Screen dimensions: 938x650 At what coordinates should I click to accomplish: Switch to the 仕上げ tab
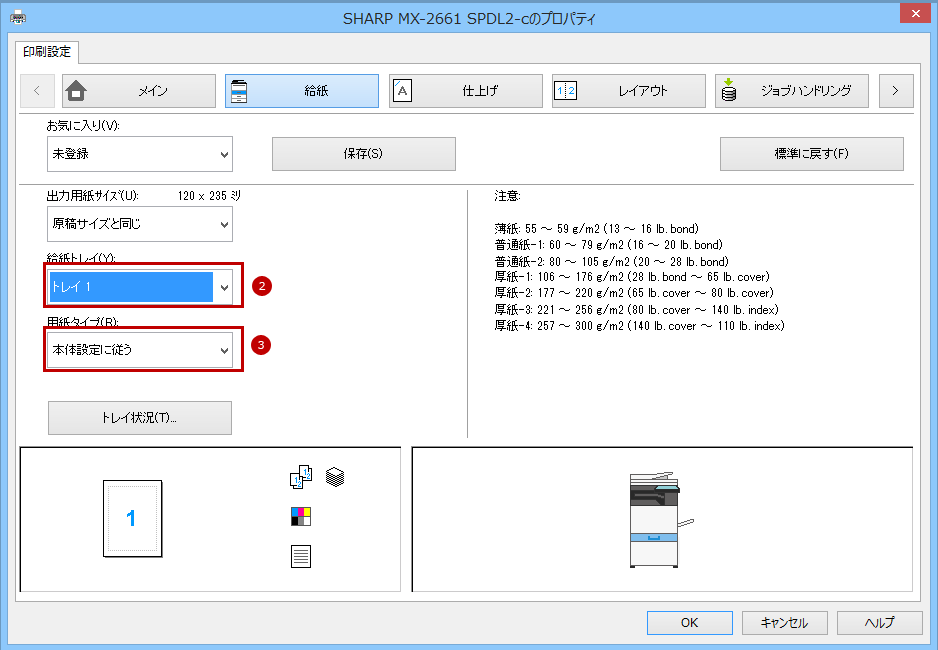(x=465, y=91)
